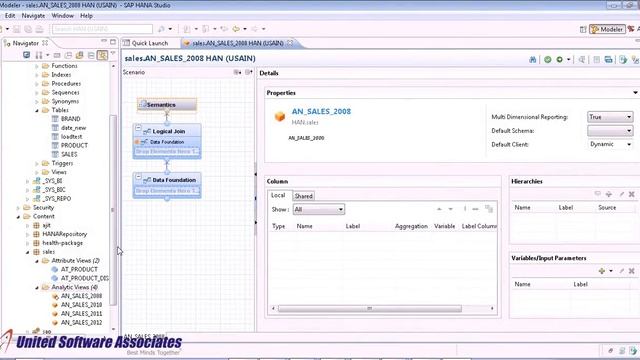Image resolution: width=640 pixels, height=360 pixels.
Task: Open the Multi Dimensional Reporting dropdown
Action: pos(610,117)
